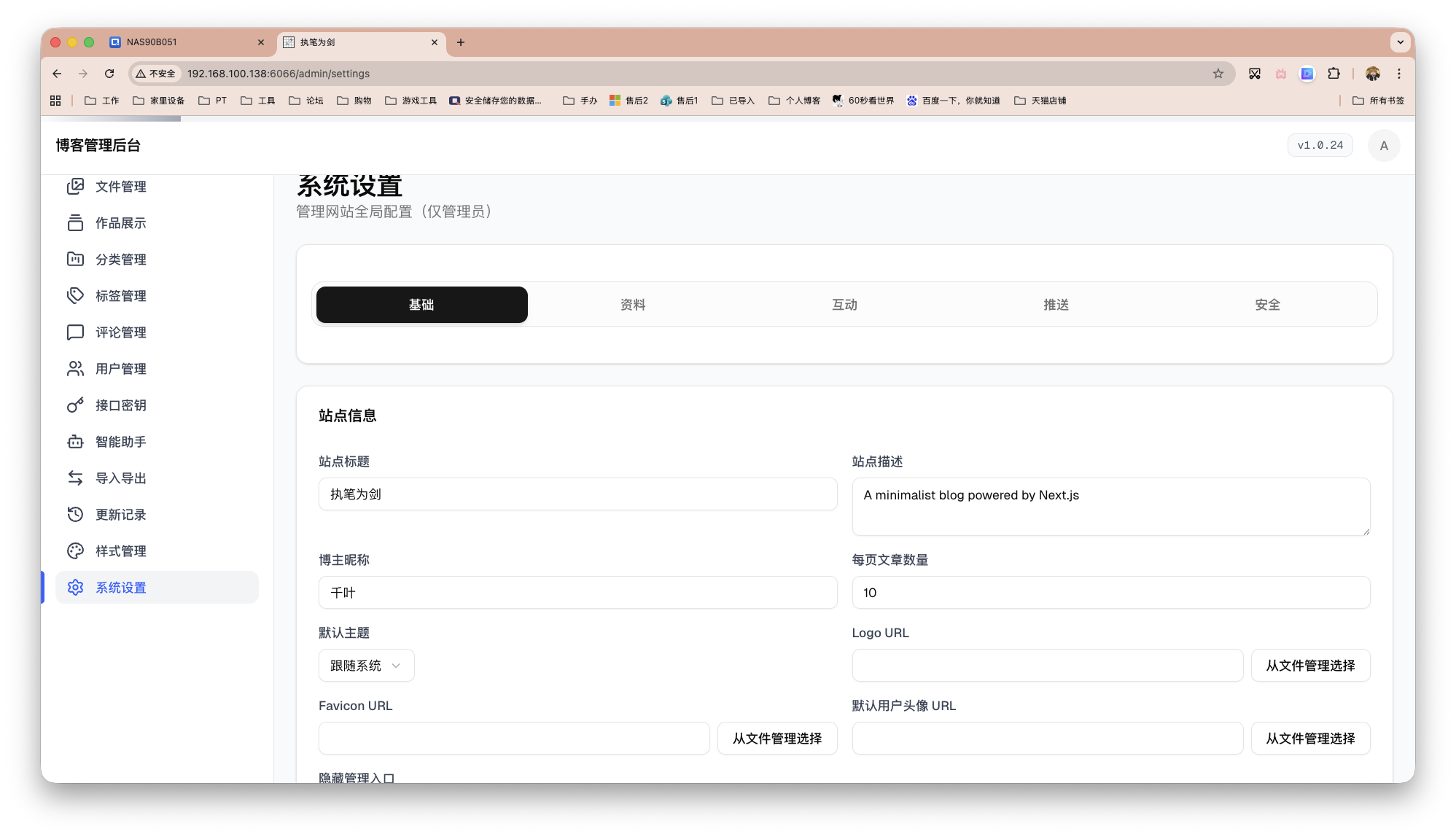Open 文件管理 from the sidebar

(x=120, y=186)
